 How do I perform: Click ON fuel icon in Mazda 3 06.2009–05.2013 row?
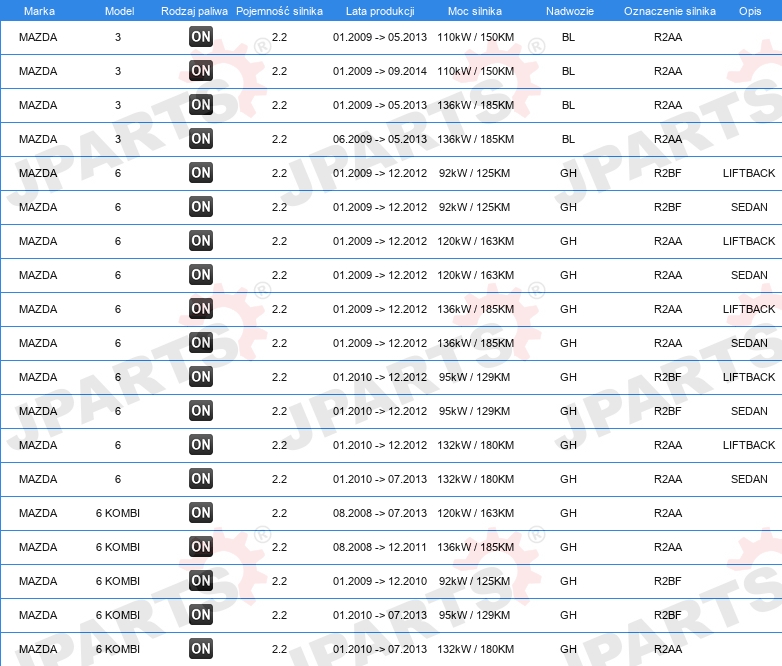(201, 139)
